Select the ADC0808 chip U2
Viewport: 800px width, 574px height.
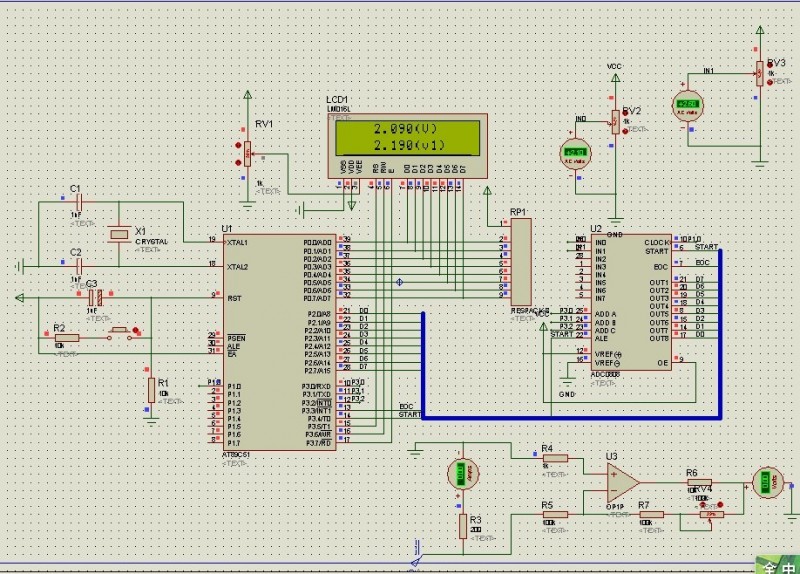pyautogui.click(x=630, y=302)
